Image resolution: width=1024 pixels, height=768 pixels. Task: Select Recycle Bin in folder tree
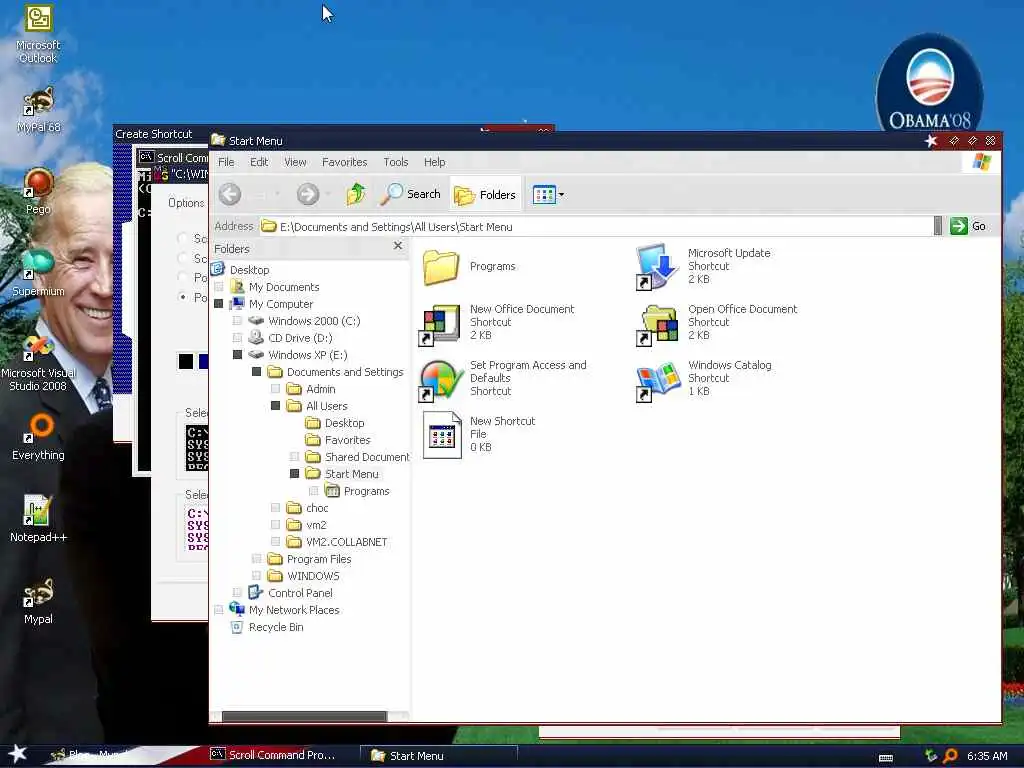pos(276,627)
